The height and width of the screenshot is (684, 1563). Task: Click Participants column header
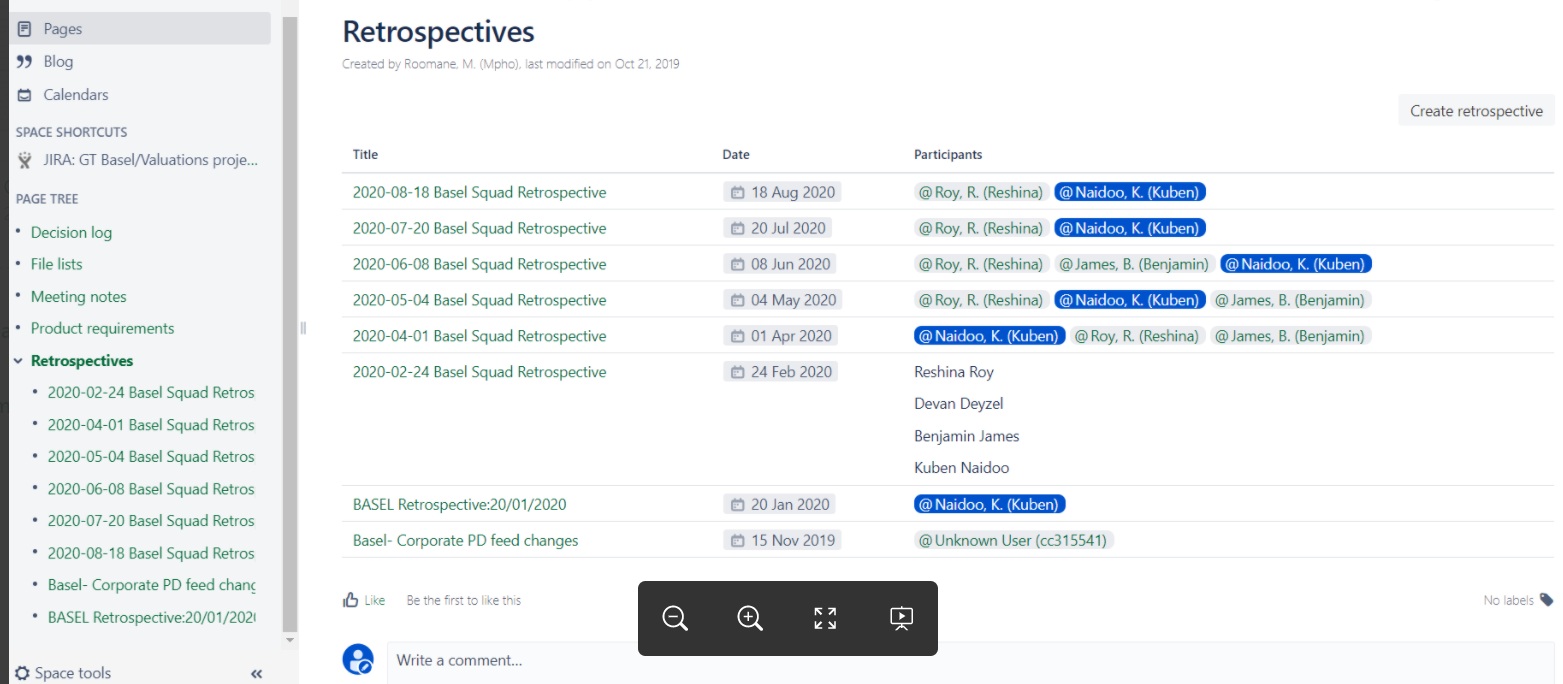(948, 155)
